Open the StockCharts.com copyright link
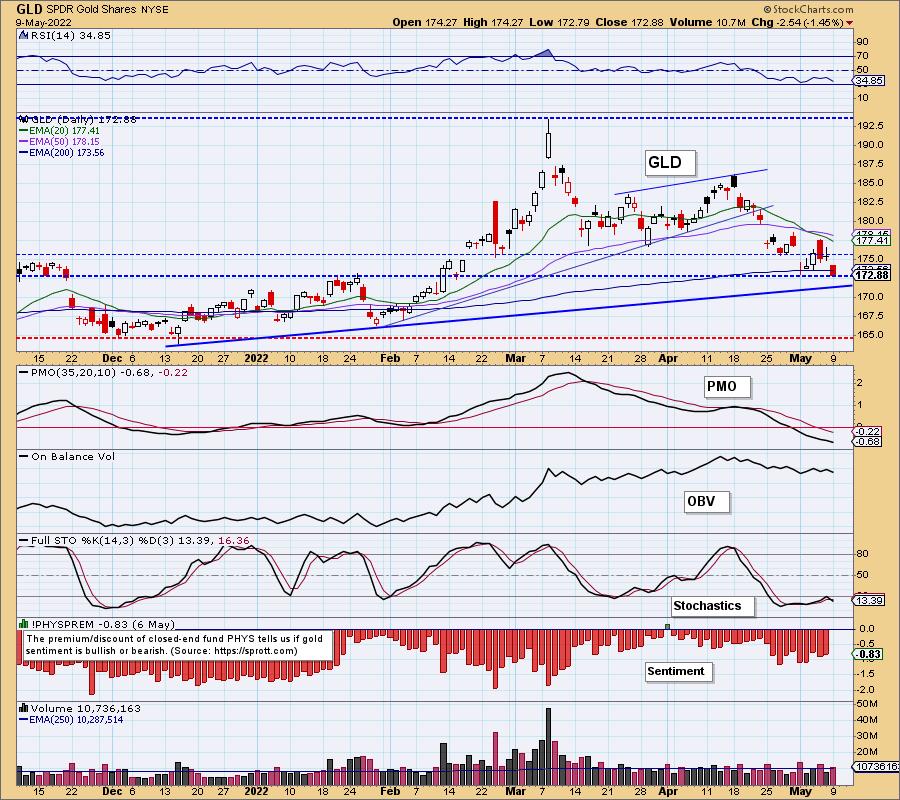Viewport: 900px width, 800px height. [x=808, y=9]
